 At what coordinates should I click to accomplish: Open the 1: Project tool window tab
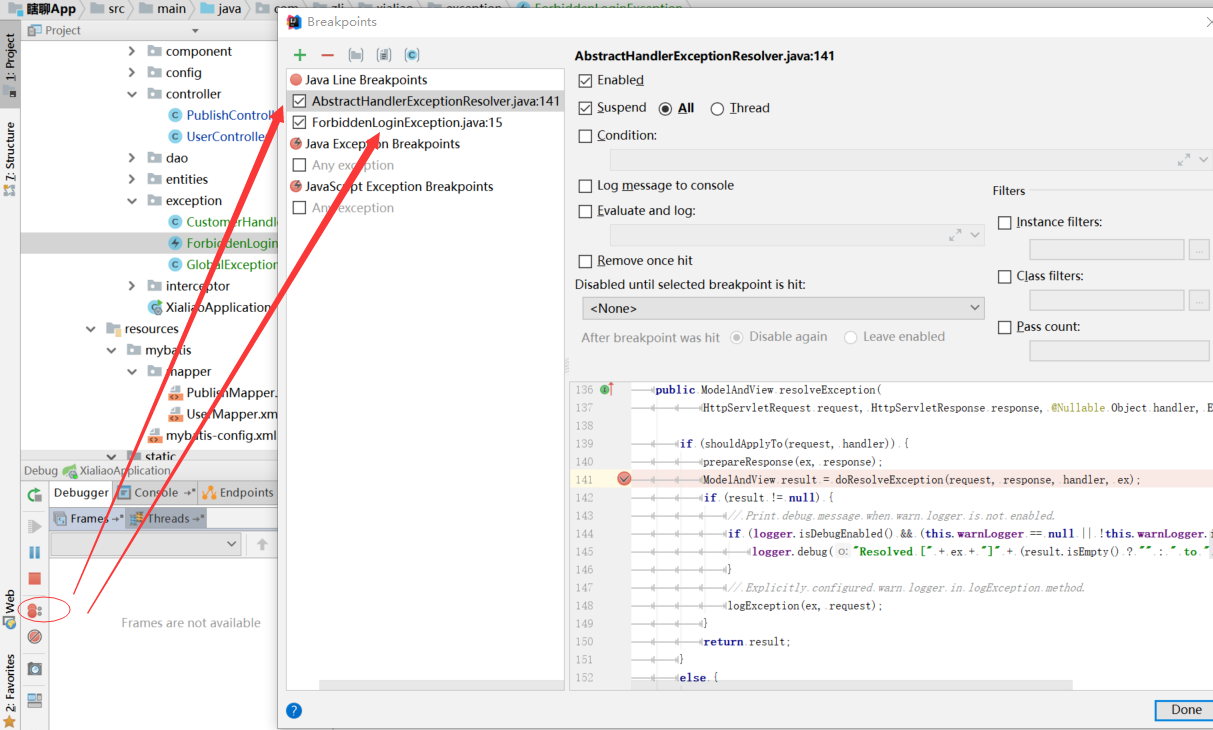coord(10,67)
